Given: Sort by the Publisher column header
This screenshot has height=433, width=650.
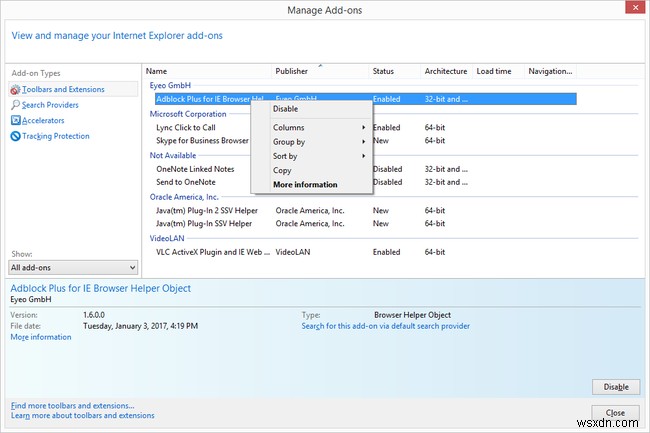Looking at the screenshot, I should click(320, 71).
